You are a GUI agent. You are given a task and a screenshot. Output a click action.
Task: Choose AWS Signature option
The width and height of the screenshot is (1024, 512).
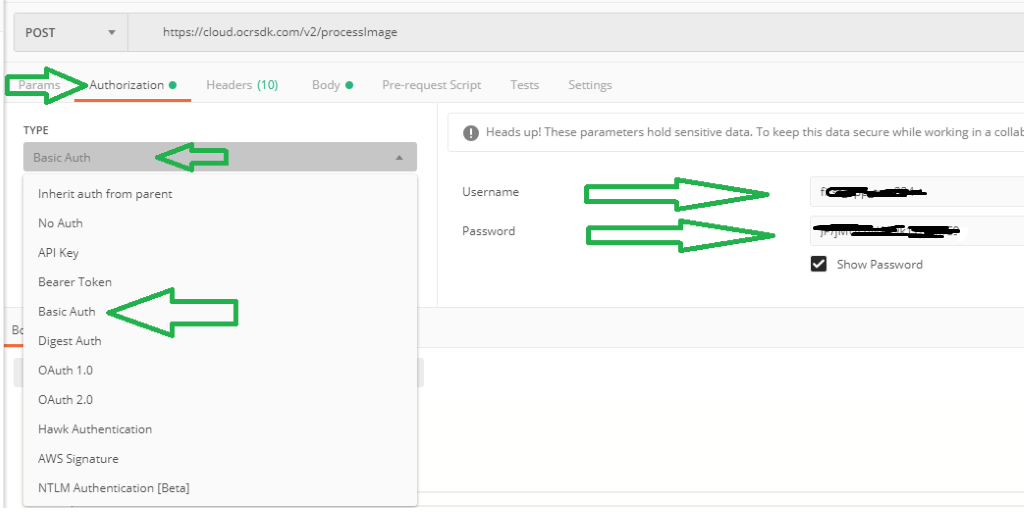coord(219,458)
